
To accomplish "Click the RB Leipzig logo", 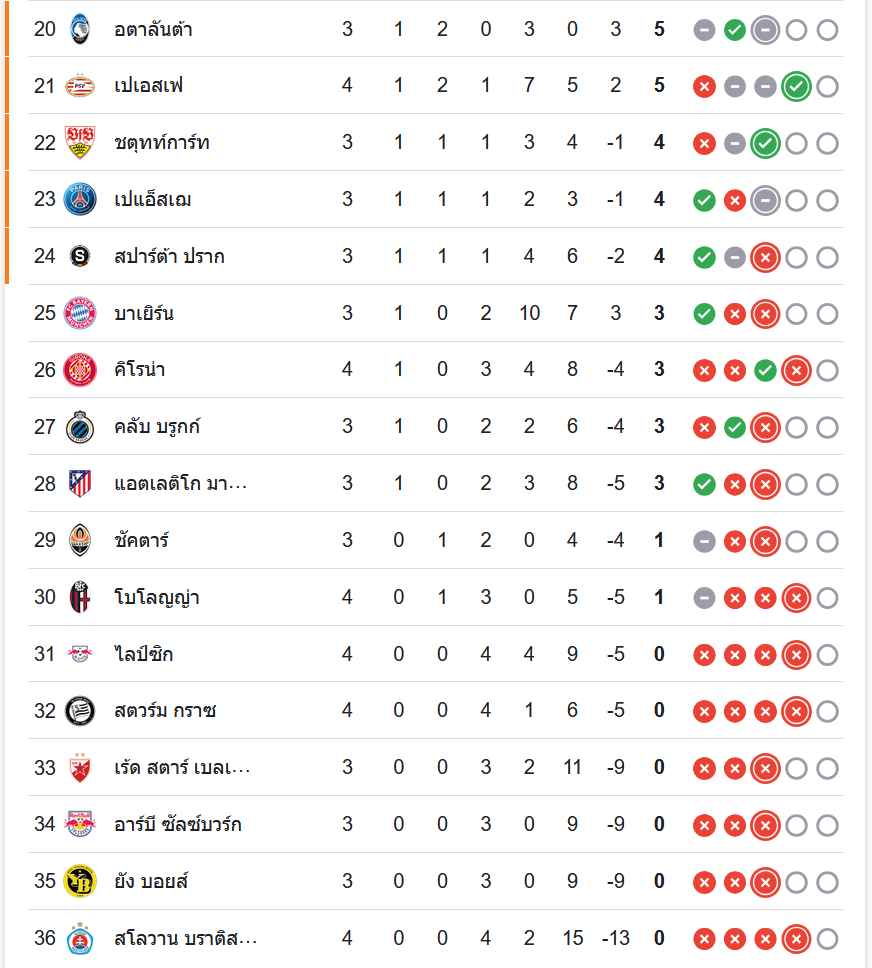I will click(x=79, y=655).
